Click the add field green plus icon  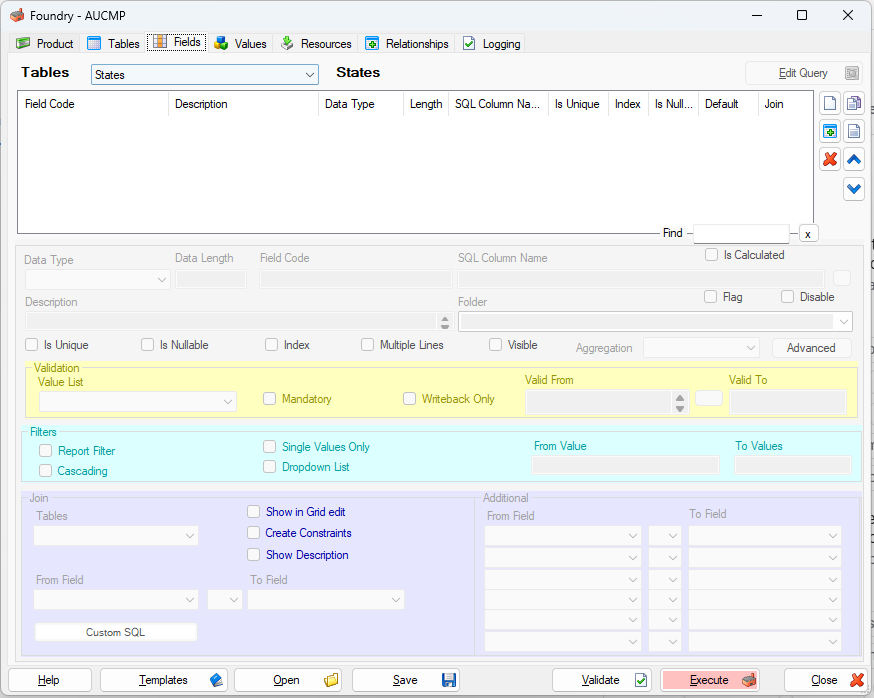point(829,132)
